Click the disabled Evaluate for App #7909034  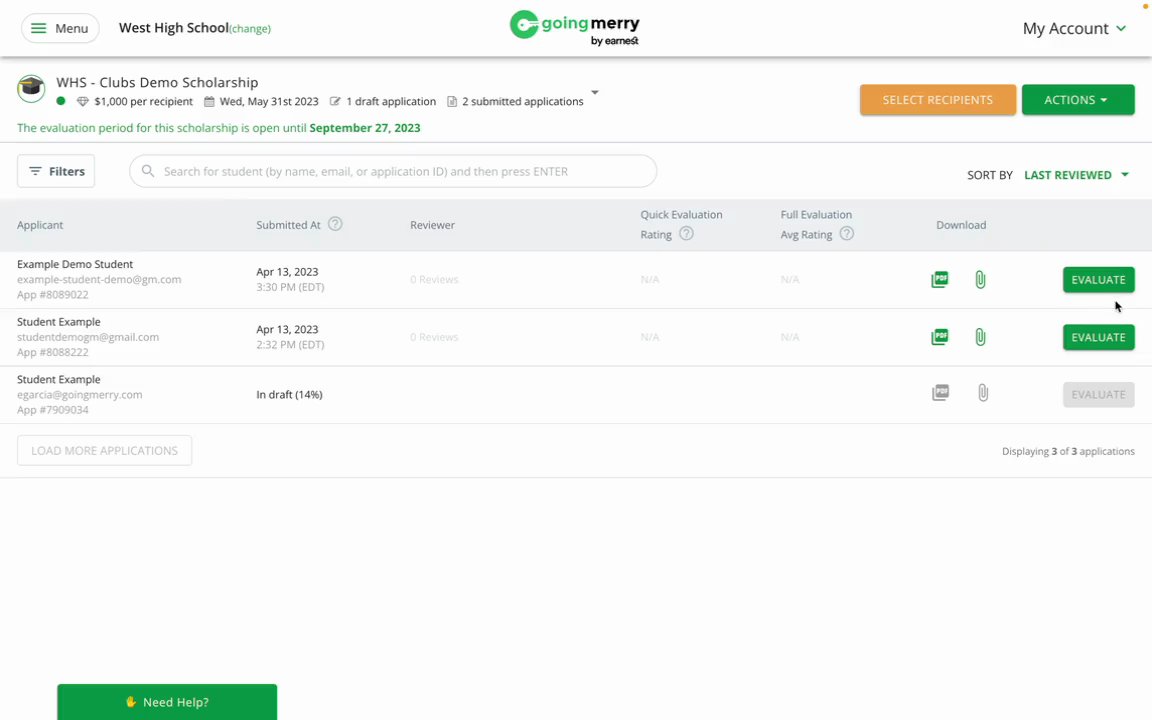[1098, 395]
